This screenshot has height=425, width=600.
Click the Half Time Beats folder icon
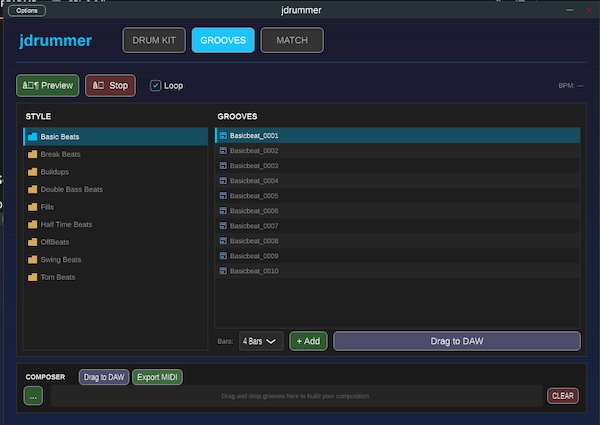[x=33, y=225]
